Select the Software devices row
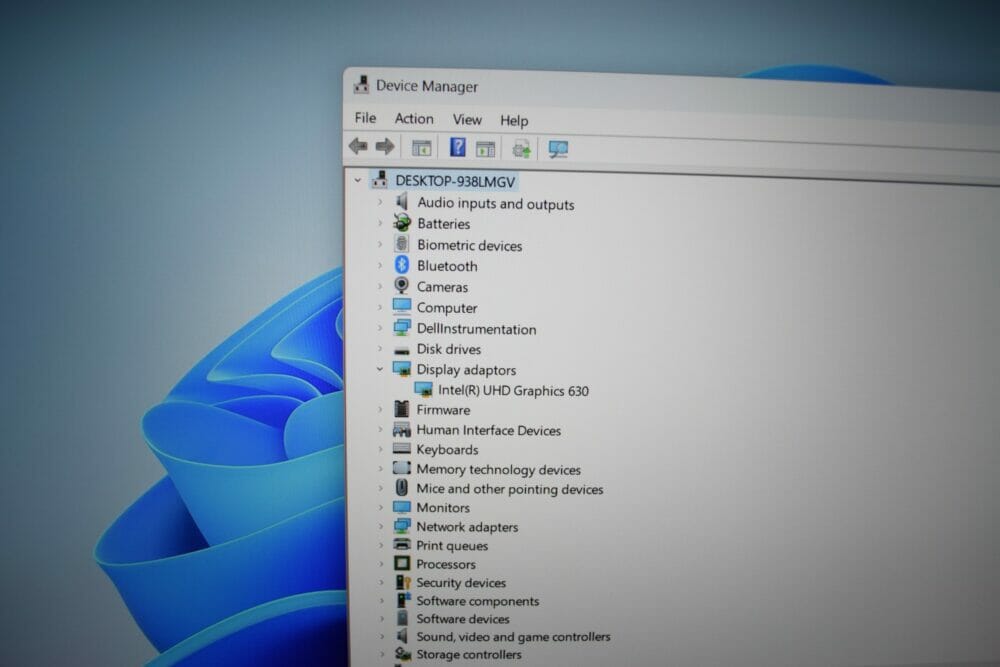The height and width of the screenshot is (667, 1000). (x=463, y=619)
